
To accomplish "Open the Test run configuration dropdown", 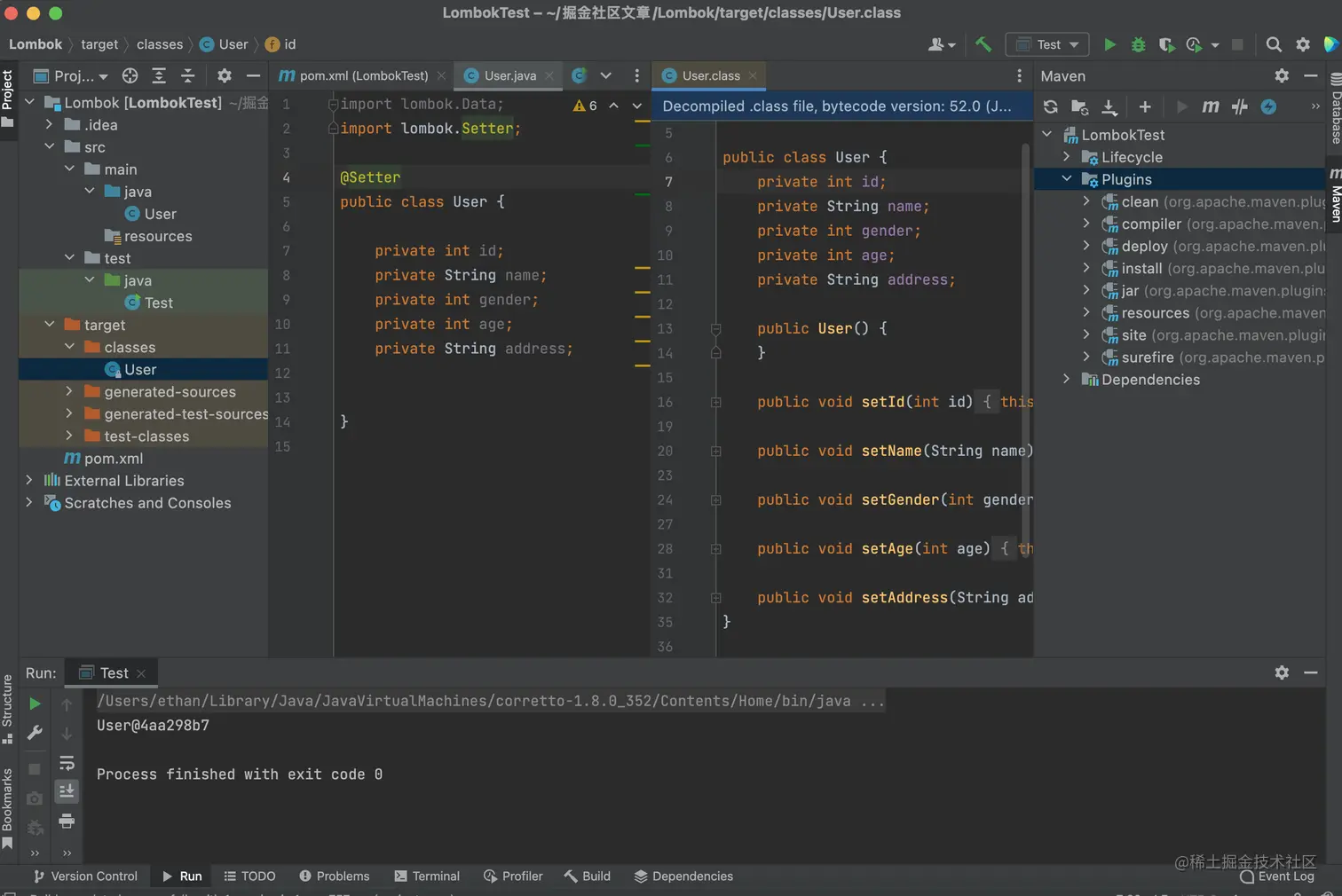I will click(1047, 44).
